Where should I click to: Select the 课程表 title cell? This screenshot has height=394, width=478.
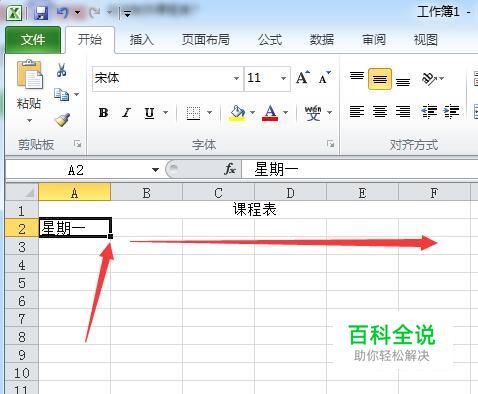pos(255,210)
